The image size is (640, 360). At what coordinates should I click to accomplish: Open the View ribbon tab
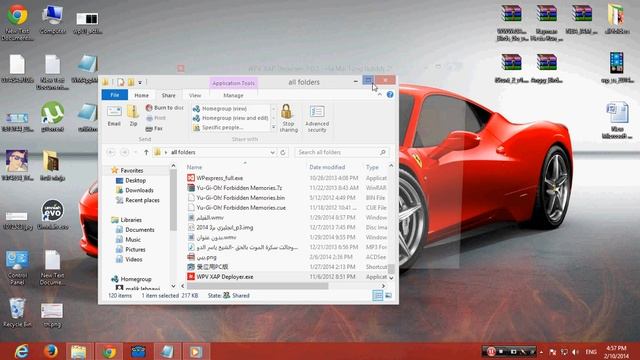[195, 95]
